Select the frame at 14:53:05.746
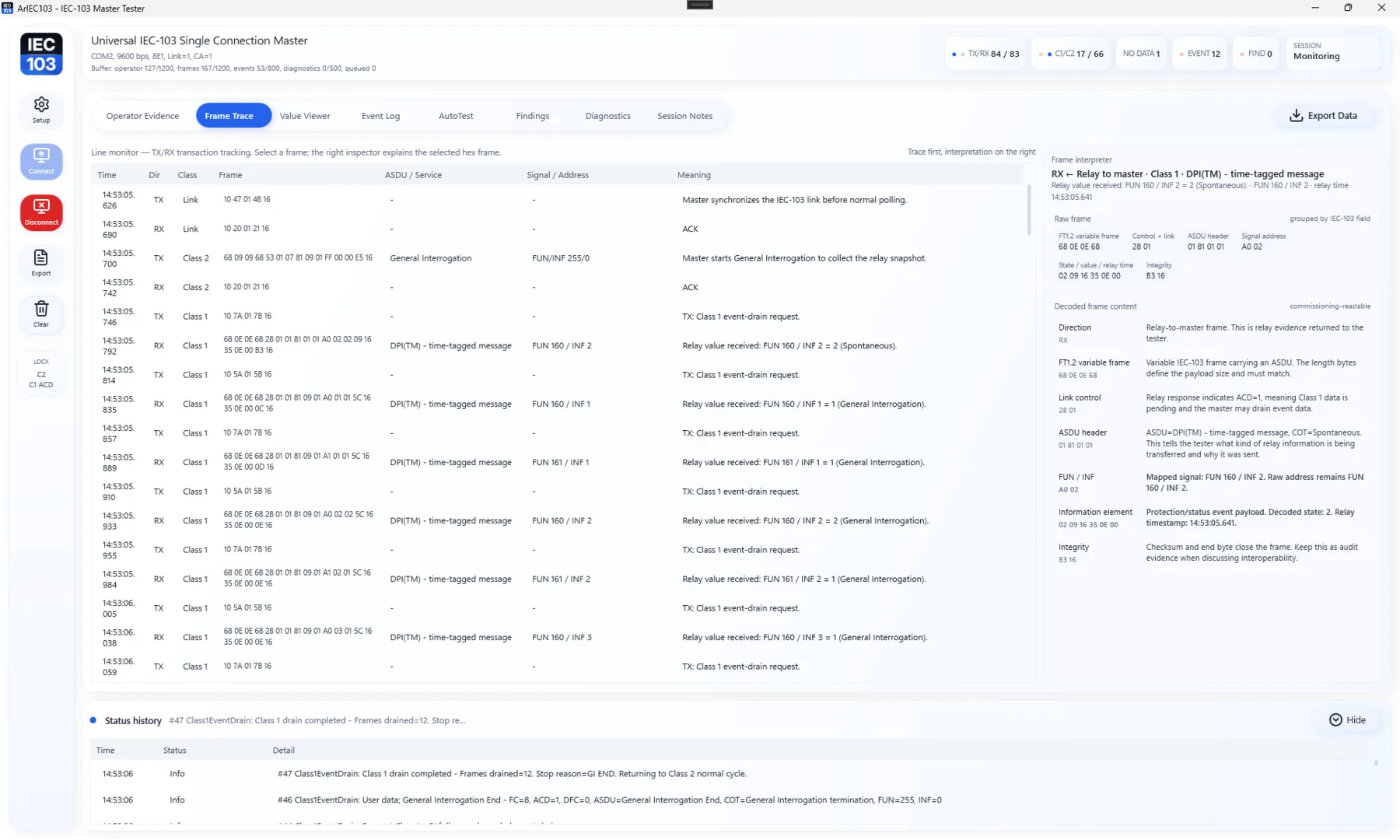The image size is (1400, 840). 560,317
